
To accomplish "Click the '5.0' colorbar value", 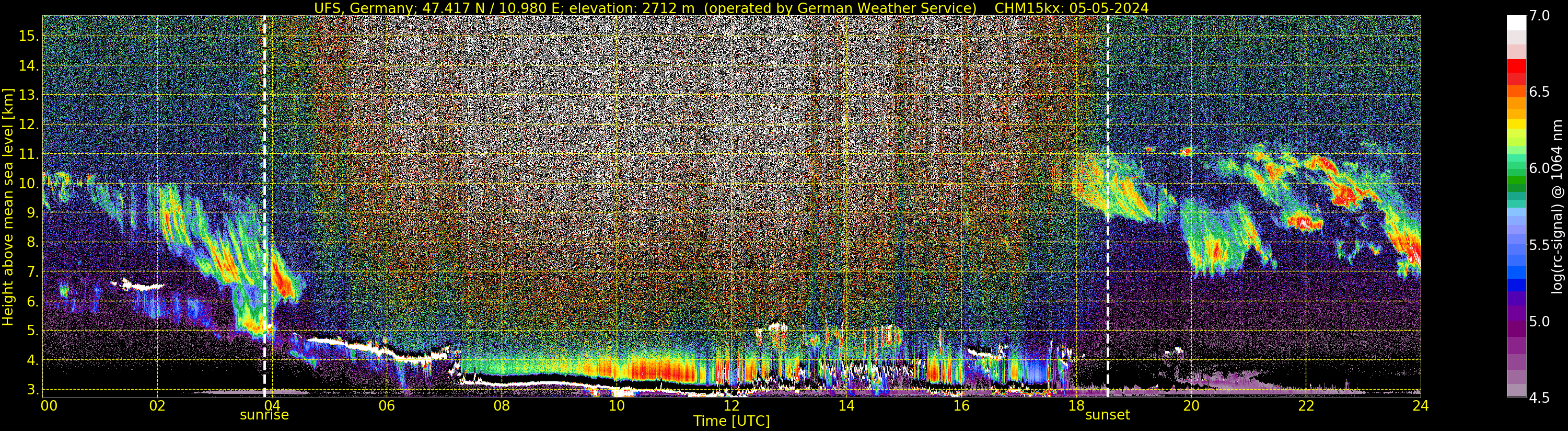I will point(1539,321).
